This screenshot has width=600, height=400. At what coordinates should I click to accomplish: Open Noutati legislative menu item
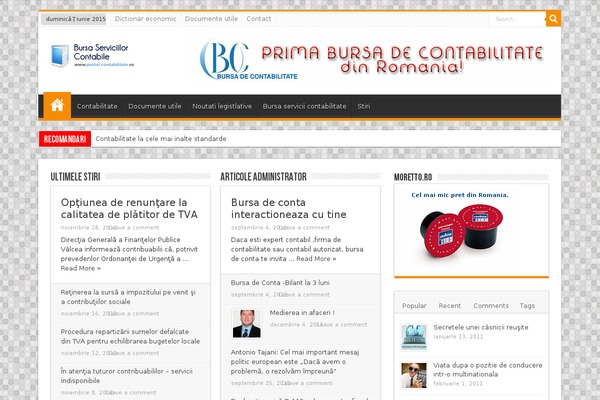point(222,106)
